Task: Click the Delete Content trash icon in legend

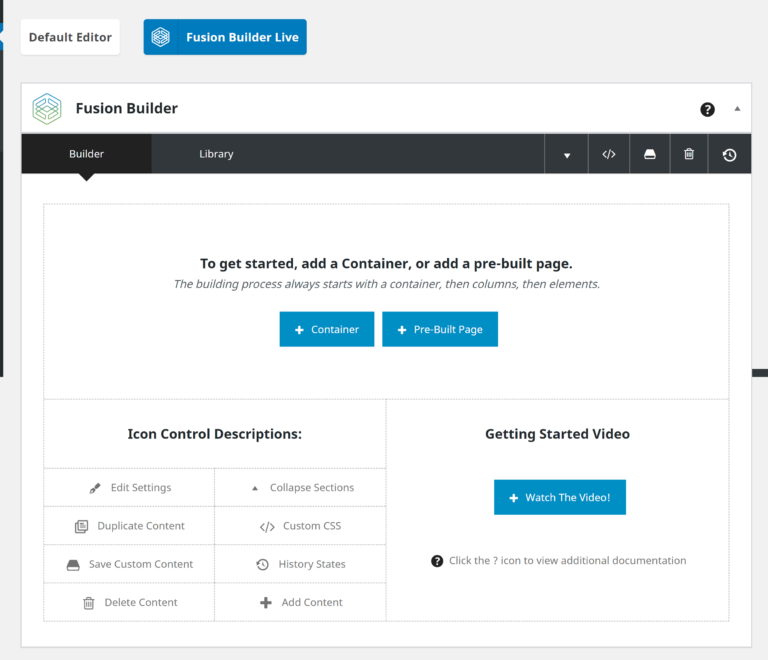Action: point(88,603)
